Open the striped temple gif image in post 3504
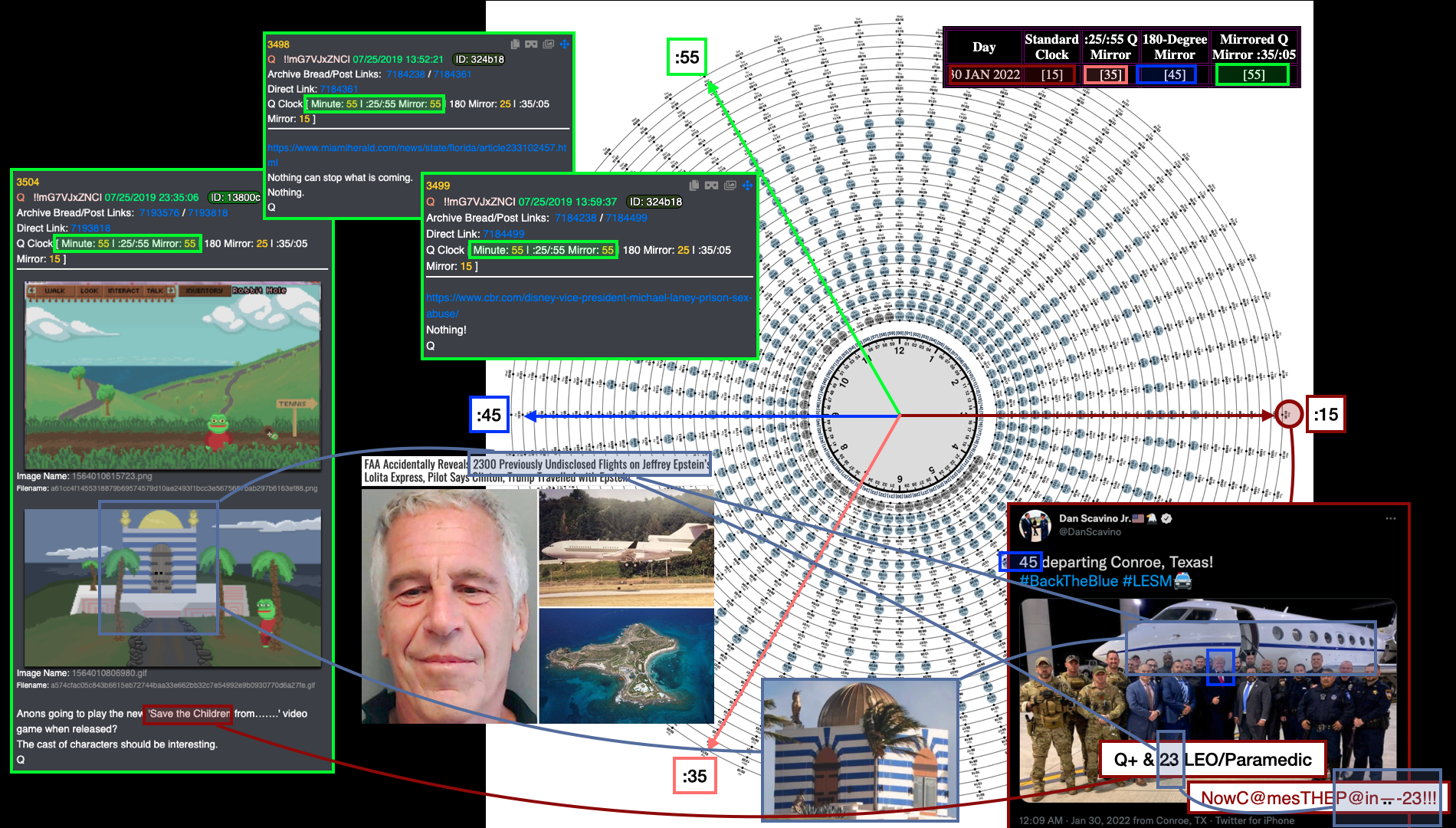The image size is (1456, 828). pyautogui.click(x=173, y=586)
